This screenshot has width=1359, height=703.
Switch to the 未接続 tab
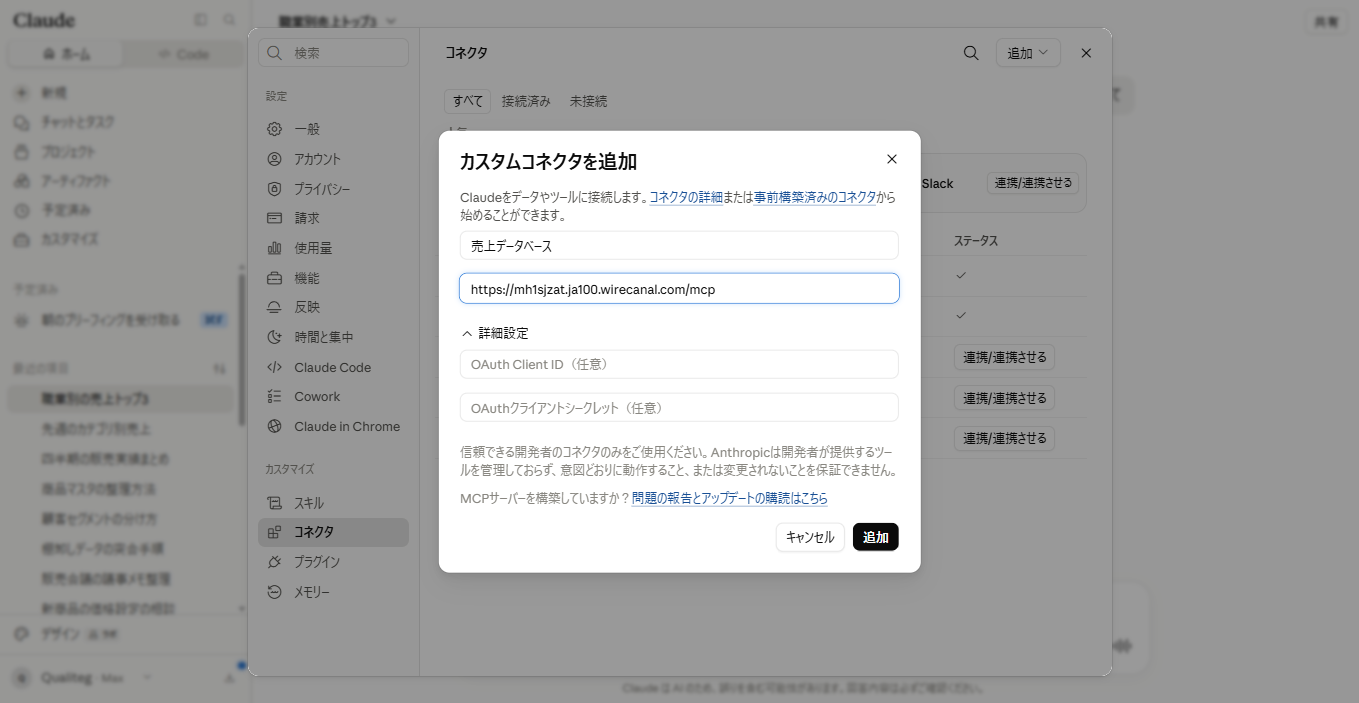(x=588, y=101)
